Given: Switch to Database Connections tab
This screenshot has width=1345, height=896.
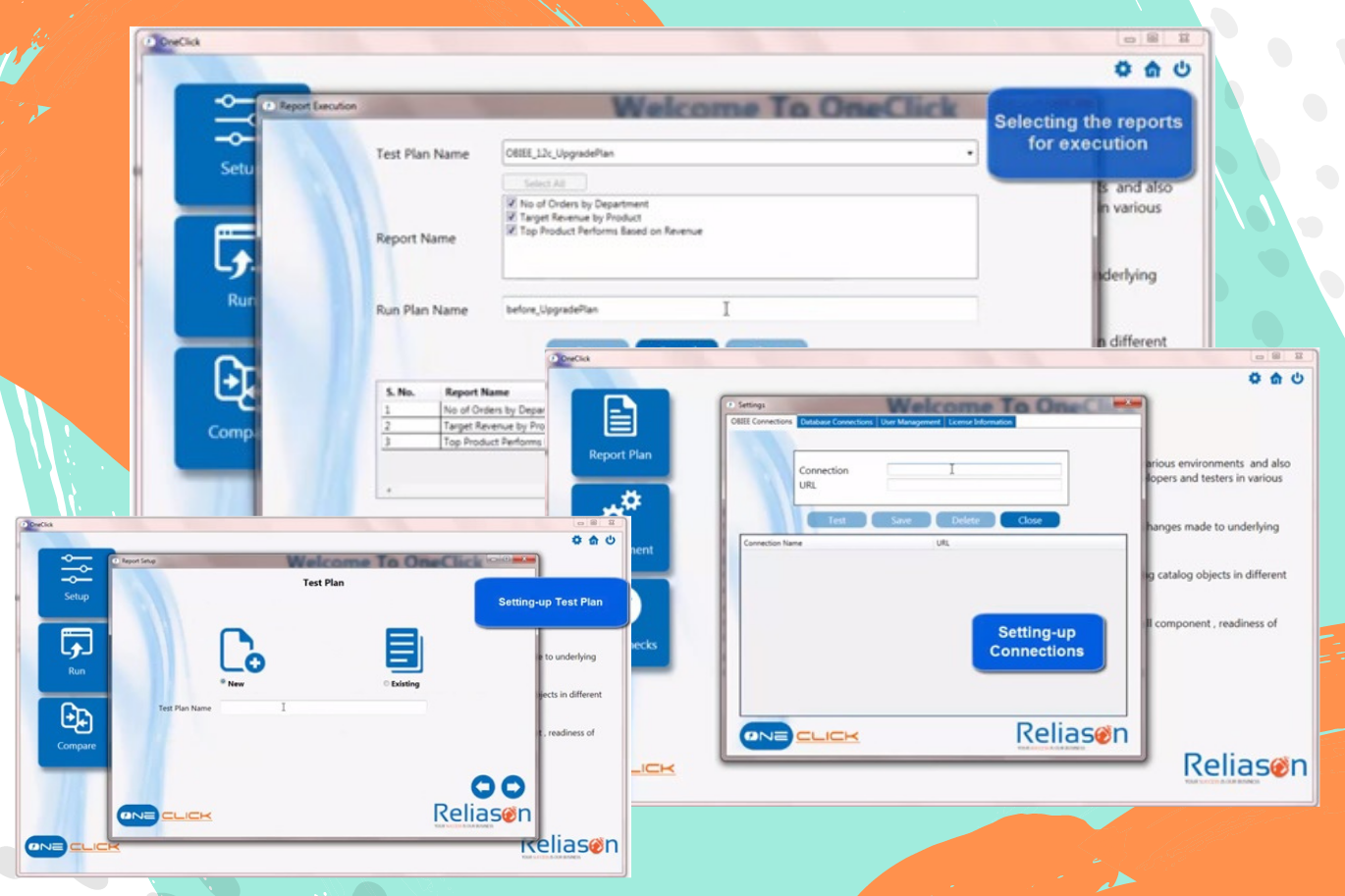Looking at the screenshot, I should [x=836, y=422].
